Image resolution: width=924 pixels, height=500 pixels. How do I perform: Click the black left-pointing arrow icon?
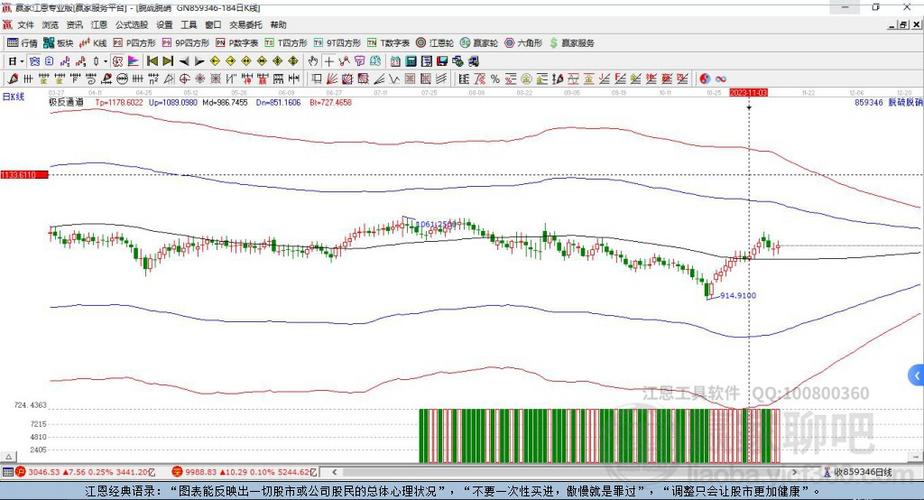184,61
